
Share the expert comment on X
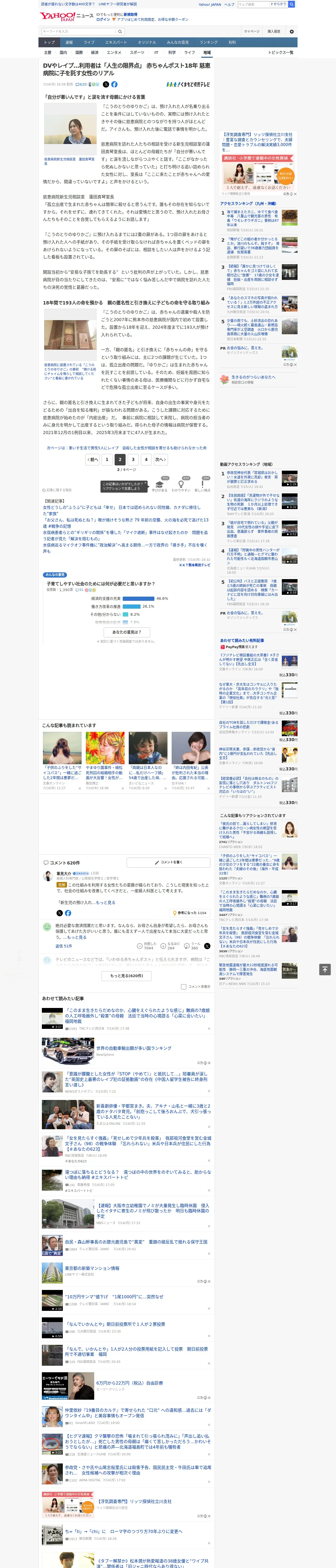pos(59,913)
